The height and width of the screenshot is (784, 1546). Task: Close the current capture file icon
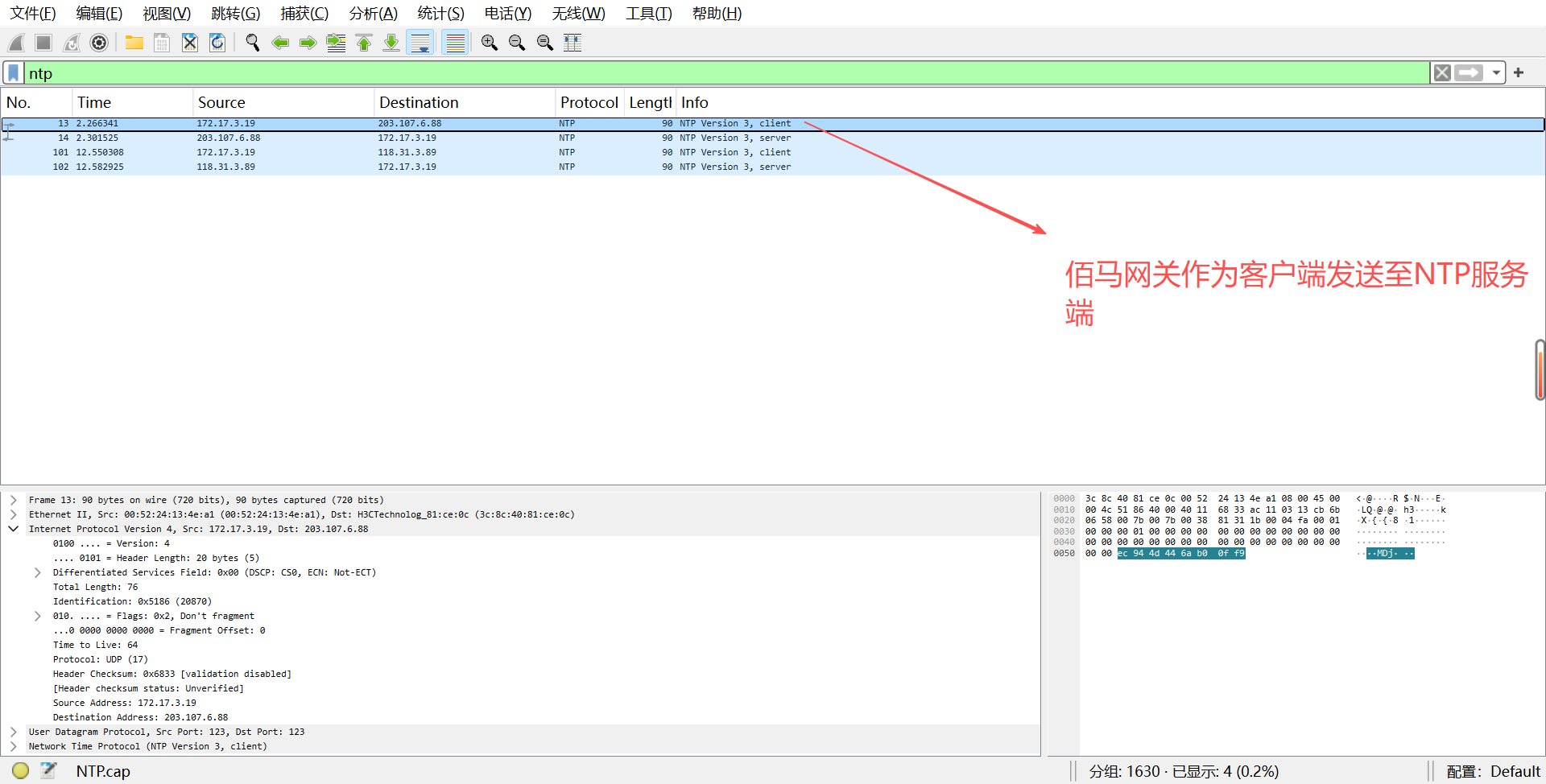(x=189, y=43)
